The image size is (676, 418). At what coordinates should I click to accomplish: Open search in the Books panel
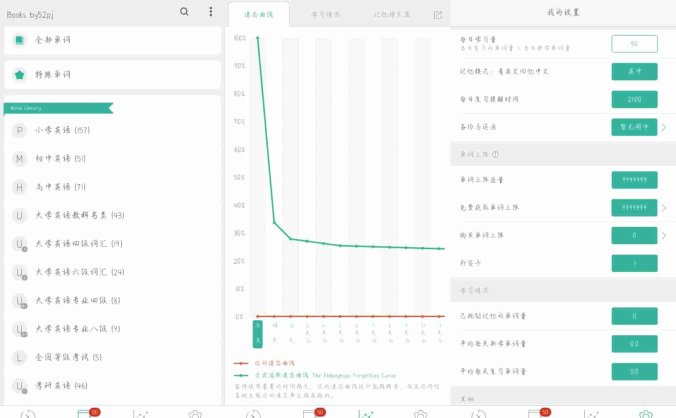184,12
